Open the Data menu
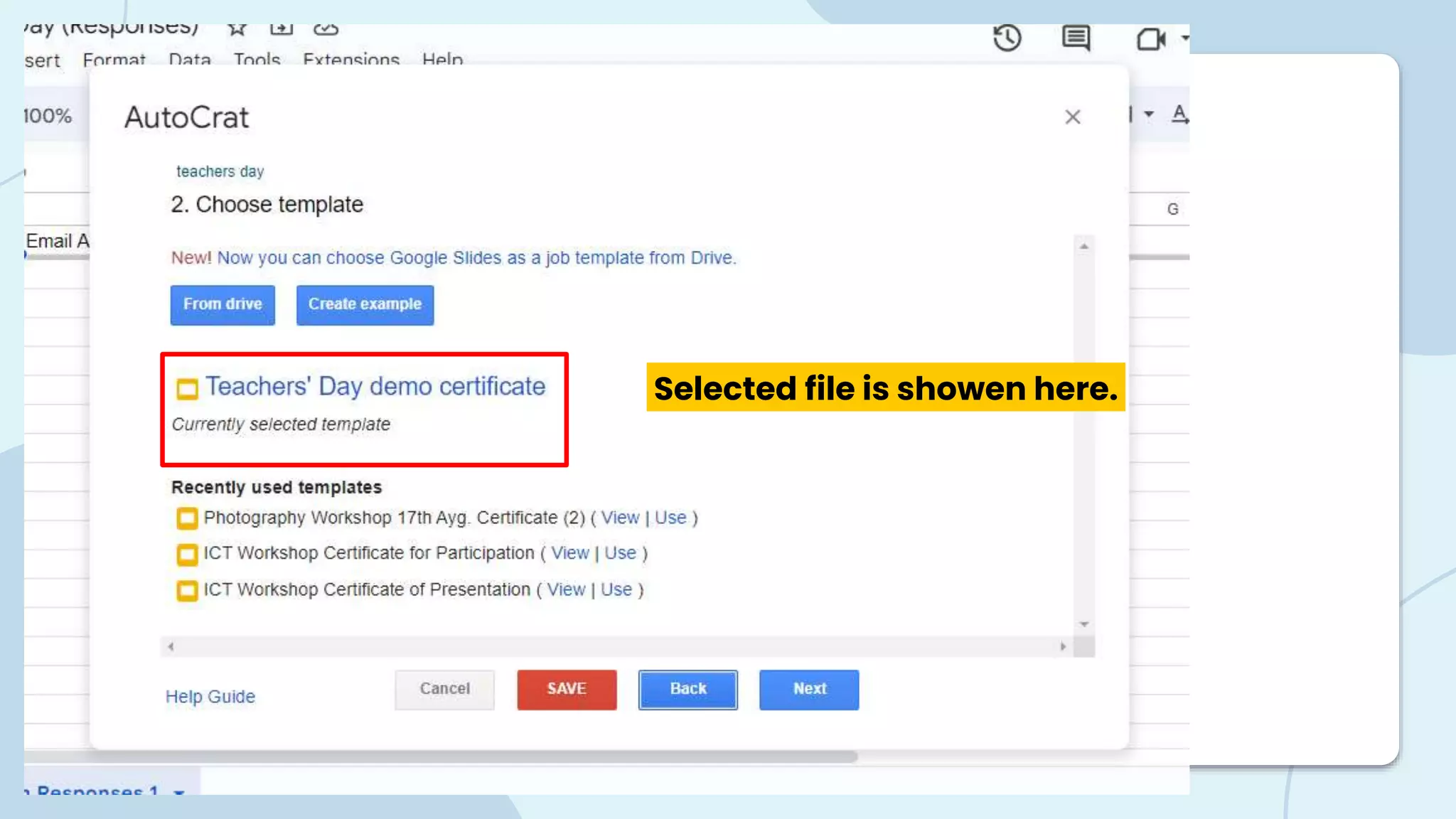Viewport: 1456px width, 819px height. pos(190,60)
